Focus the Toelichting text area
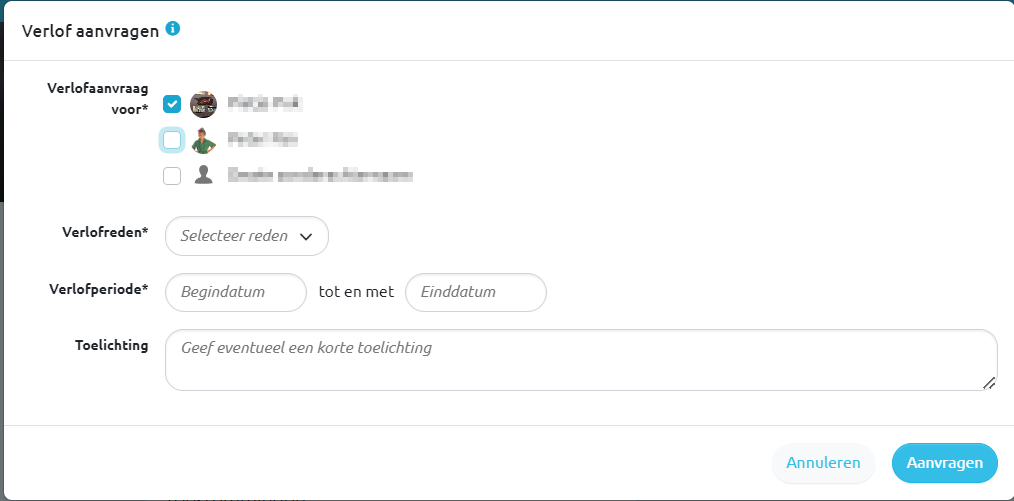Image resolution: width=1014 pixels, height=501 pixels. [580, 360]
